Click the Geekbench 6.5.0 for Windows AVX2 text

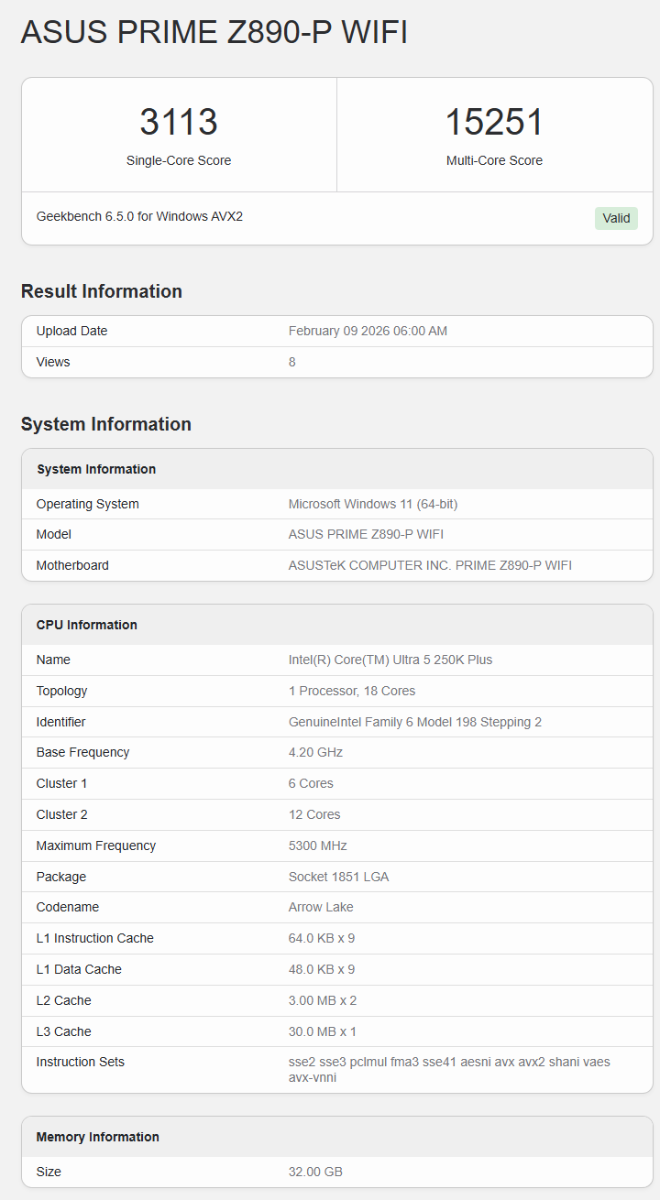pos(139,216)
